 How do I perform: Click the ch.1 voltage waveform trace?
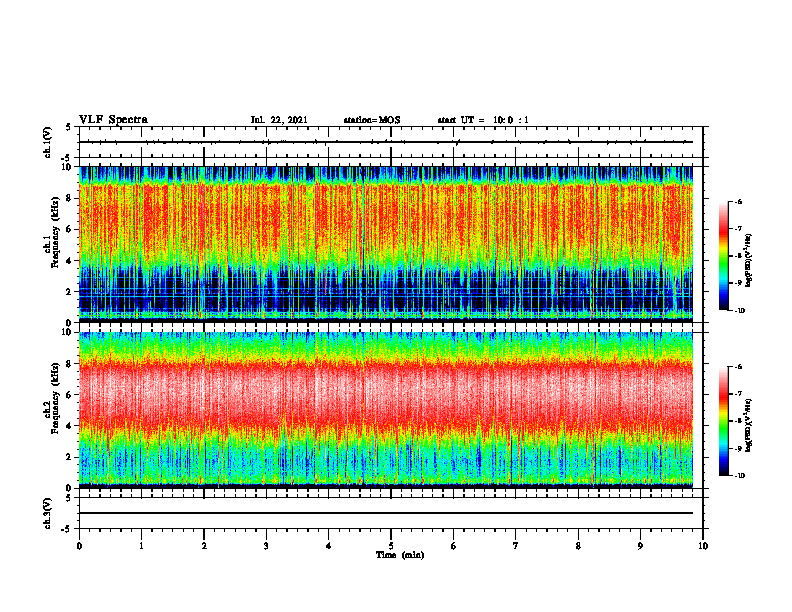tap(386, 142)
